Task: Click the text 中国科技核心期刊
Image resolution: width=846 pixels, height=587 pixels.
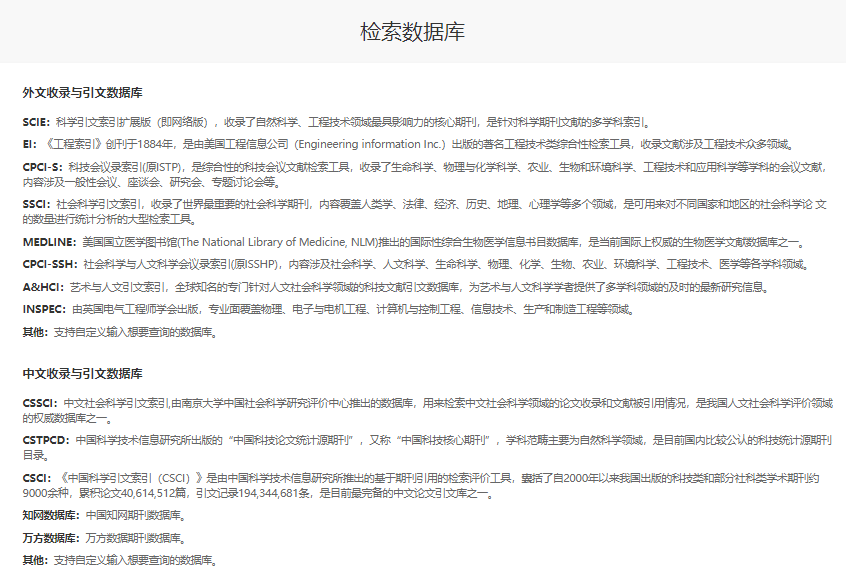Action: pyautogui.click(x=444, y=441)
